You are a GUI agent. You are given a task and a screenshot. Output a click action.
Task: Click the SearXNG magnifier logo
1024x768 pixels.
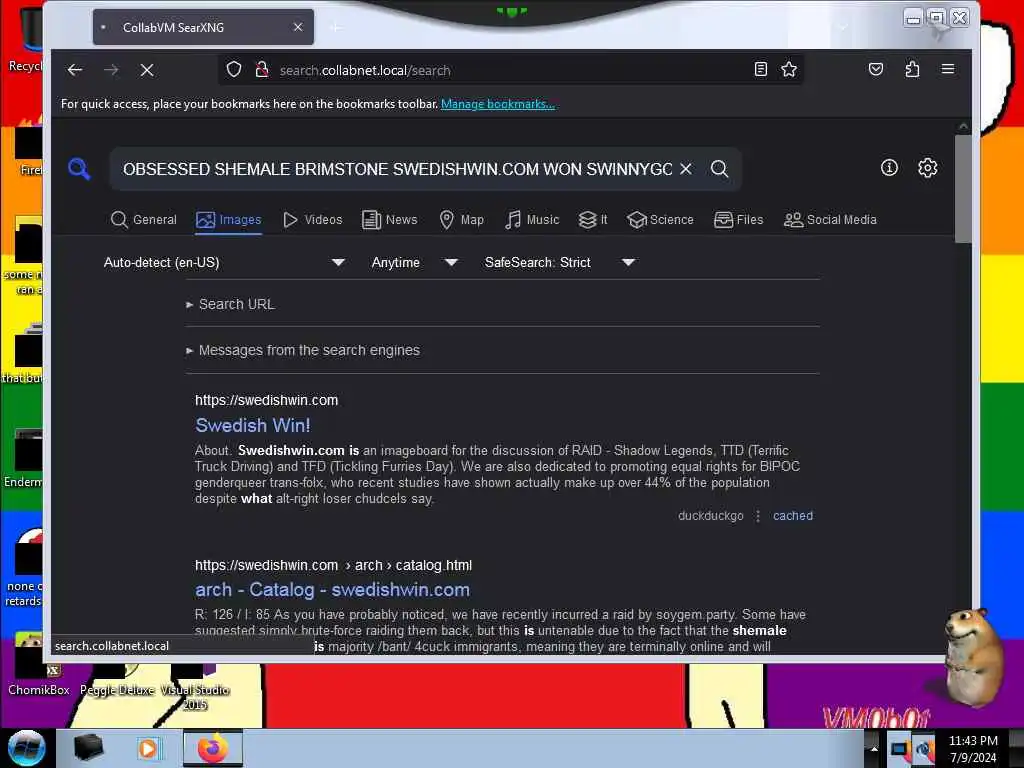pyautogui.click(x=79, y=168)
